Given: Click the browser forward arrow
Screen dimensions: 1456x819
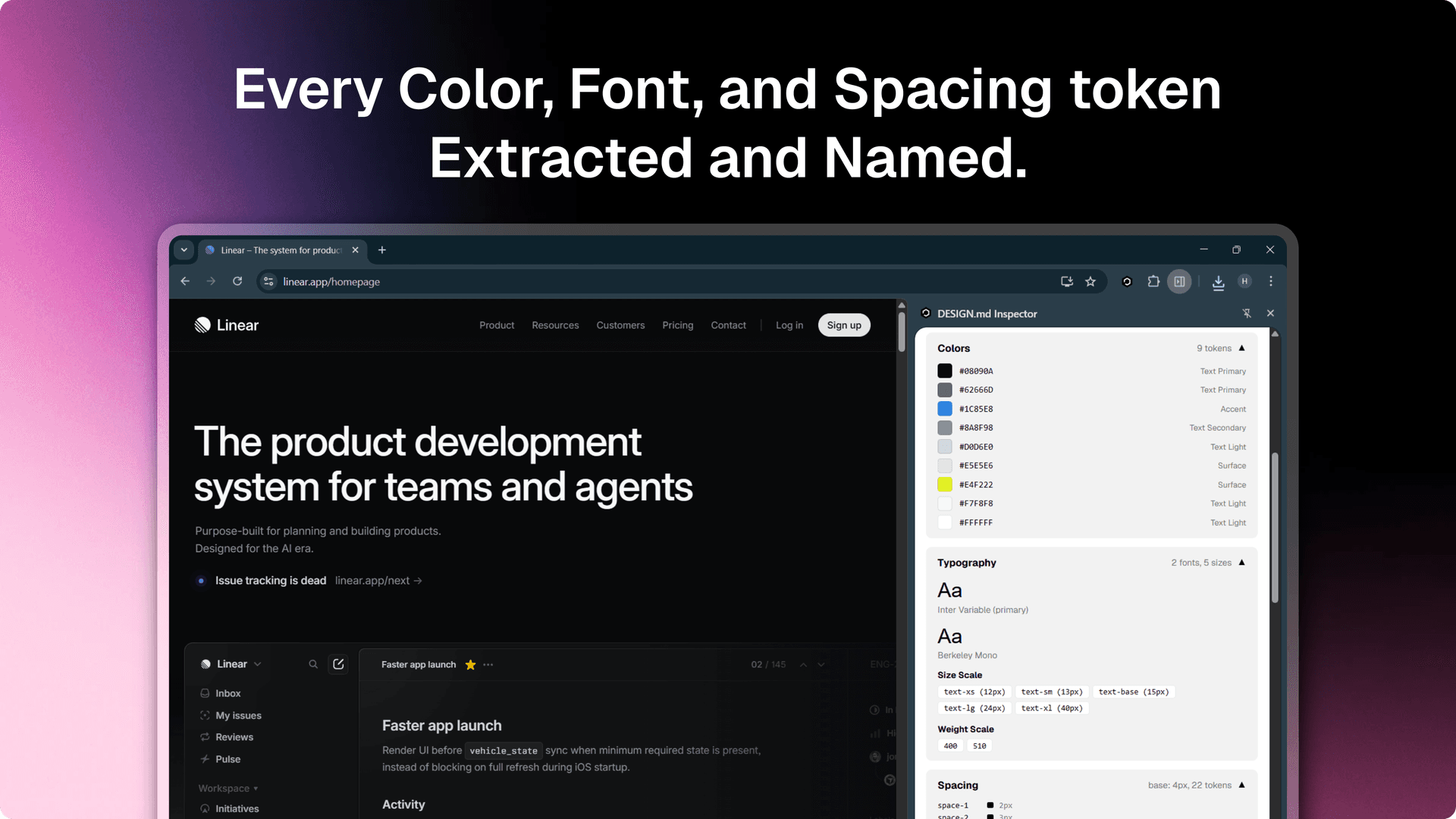Looking at the screenshot, I should point(211,281).
